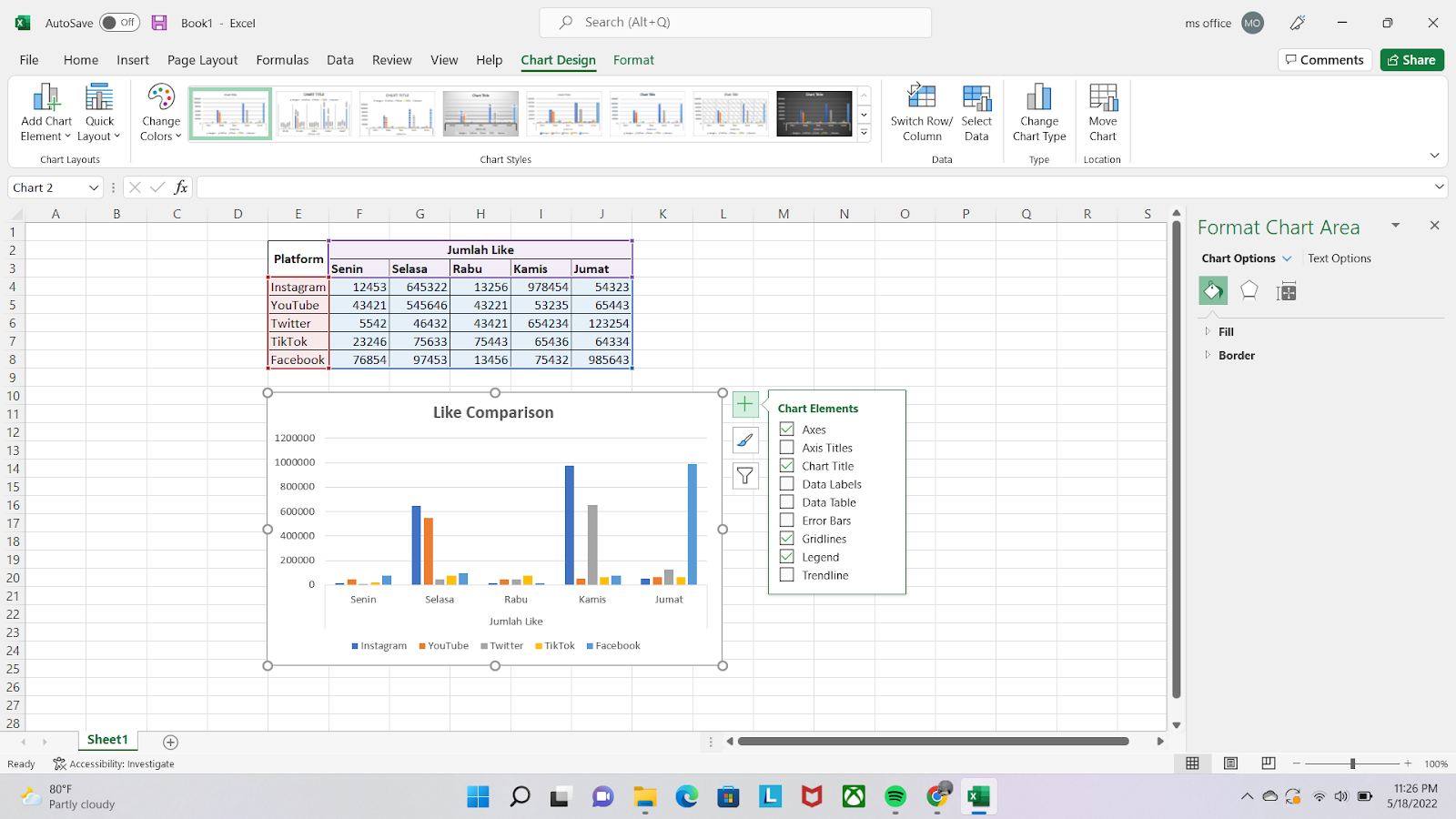Viewport: 1456px width, 819px height.
Task: Open Change Colors palette
Action: (161, 112)
